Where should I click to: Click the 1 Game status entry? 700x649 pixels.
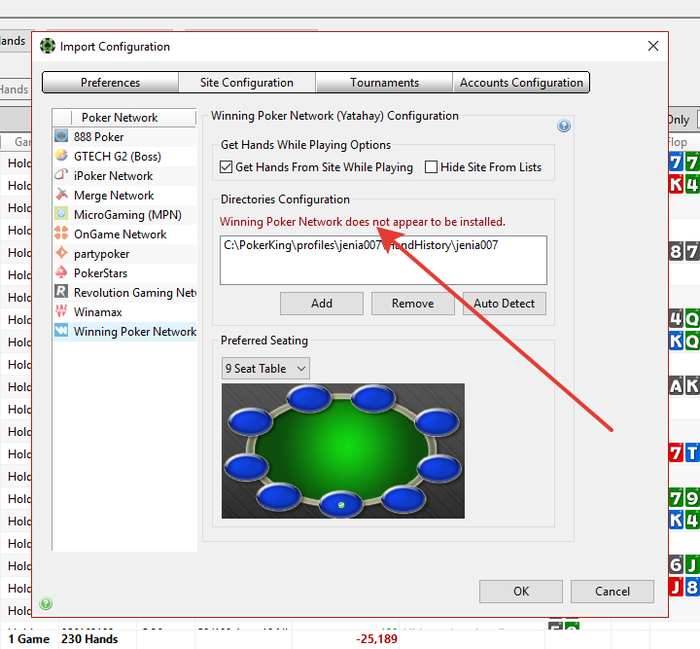29,639
